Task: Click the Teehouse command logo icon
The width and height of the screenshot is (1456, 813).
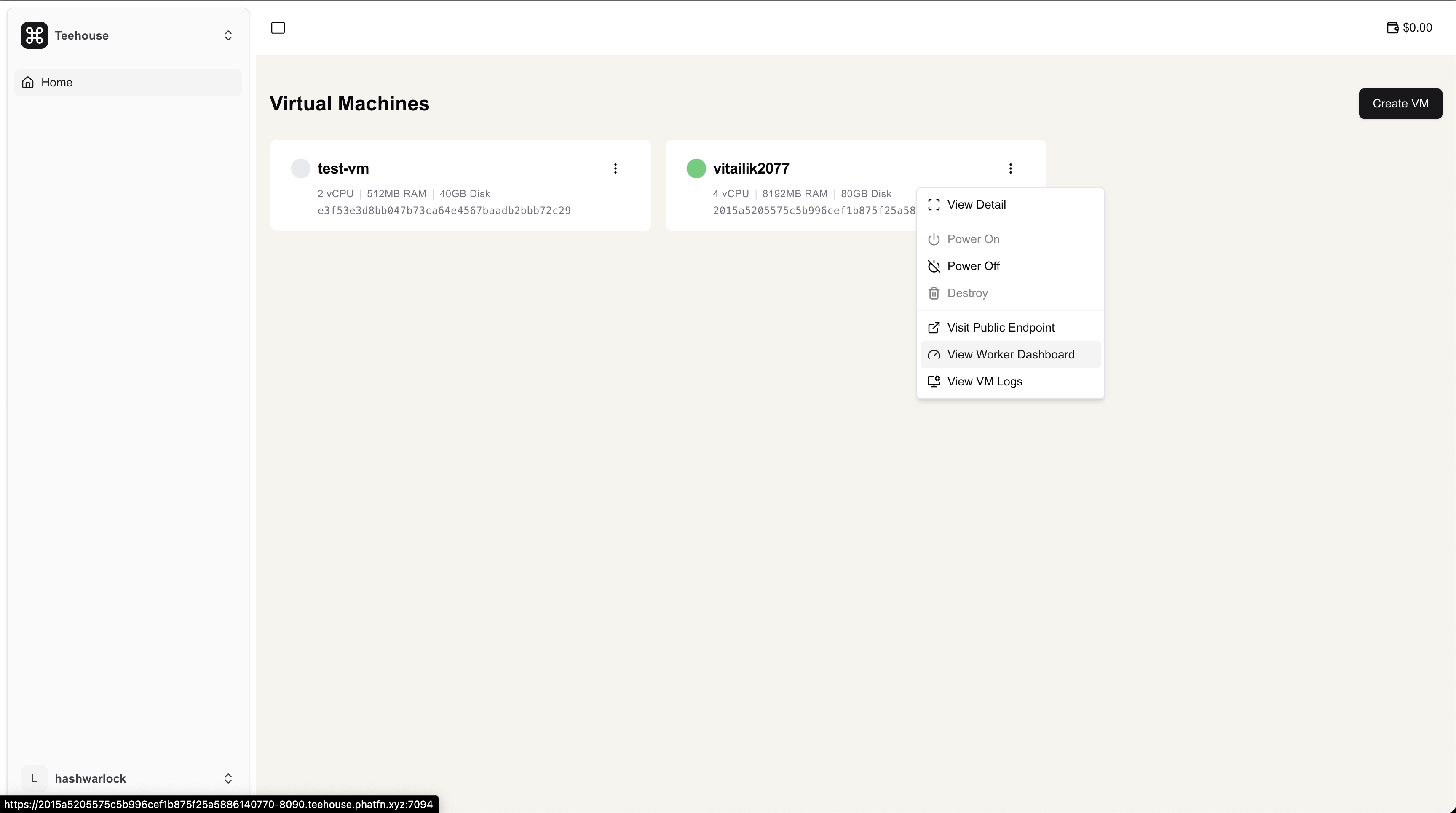Action: click(x=35, y=35)
